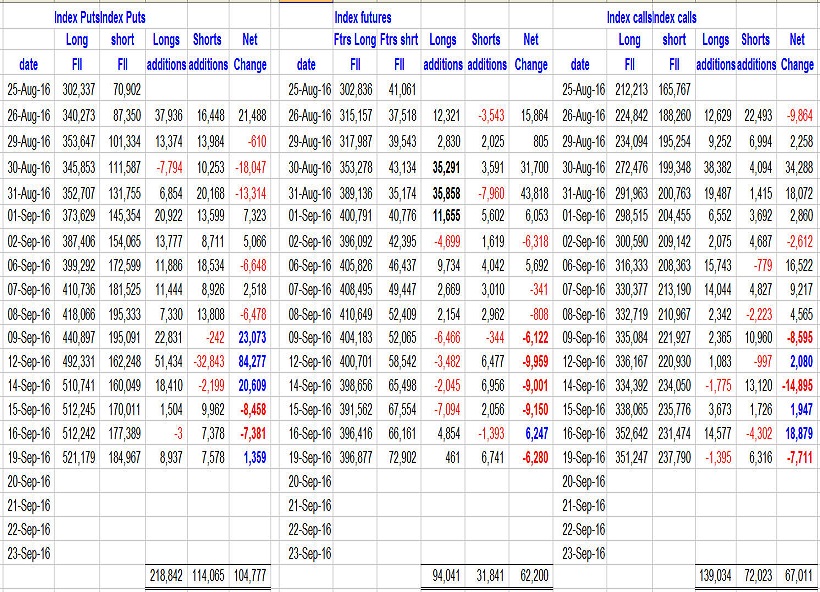Select the Index futures header cell
This screenshot has width=820, height=592.
click(363, 17)
